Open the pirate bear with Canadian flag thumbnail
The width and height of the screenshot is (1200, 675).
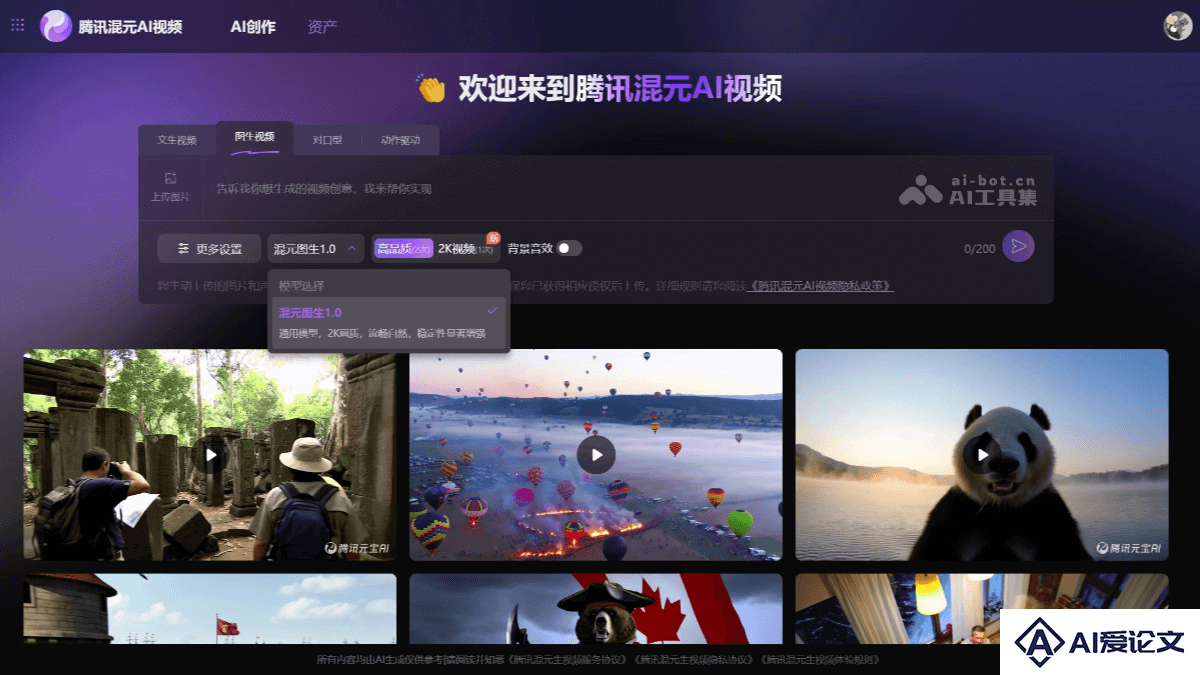click(x=596, y=608)
